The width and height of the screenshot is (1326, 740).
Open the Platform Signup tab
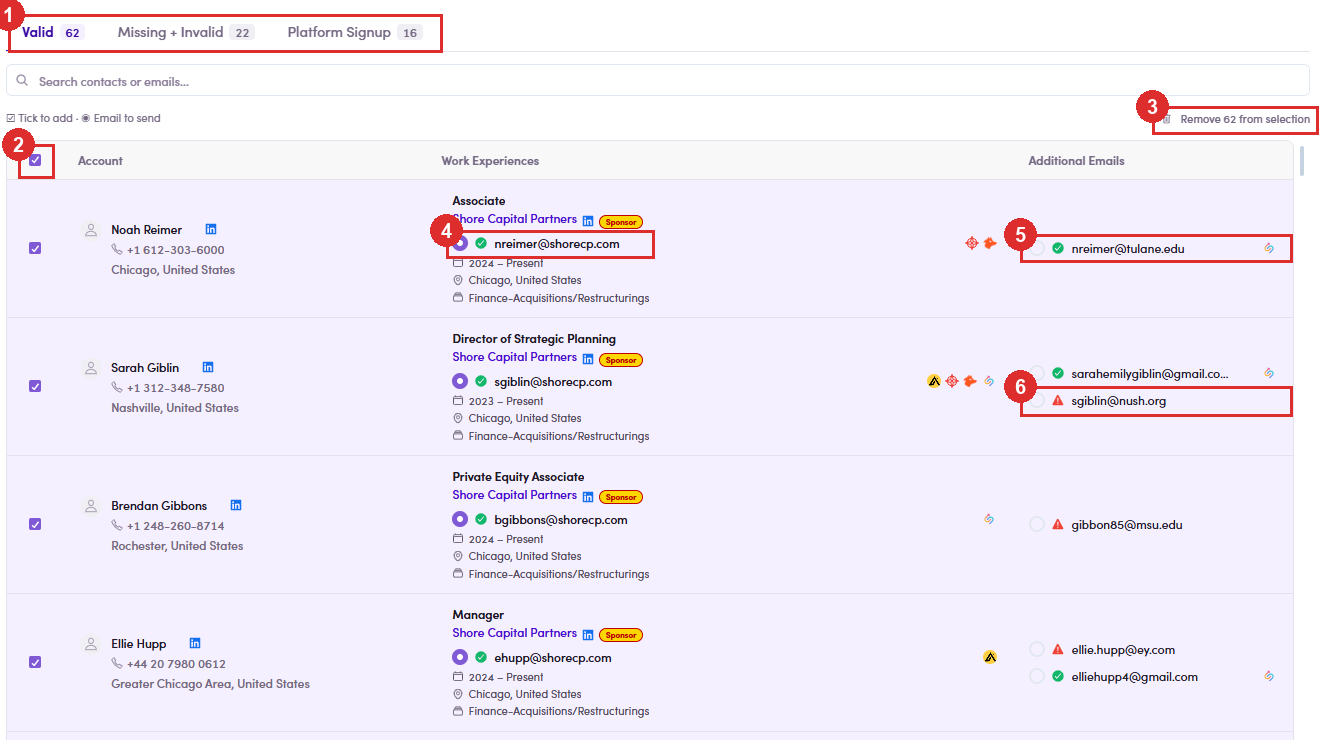pyautogui.click(x=355, y=32)
